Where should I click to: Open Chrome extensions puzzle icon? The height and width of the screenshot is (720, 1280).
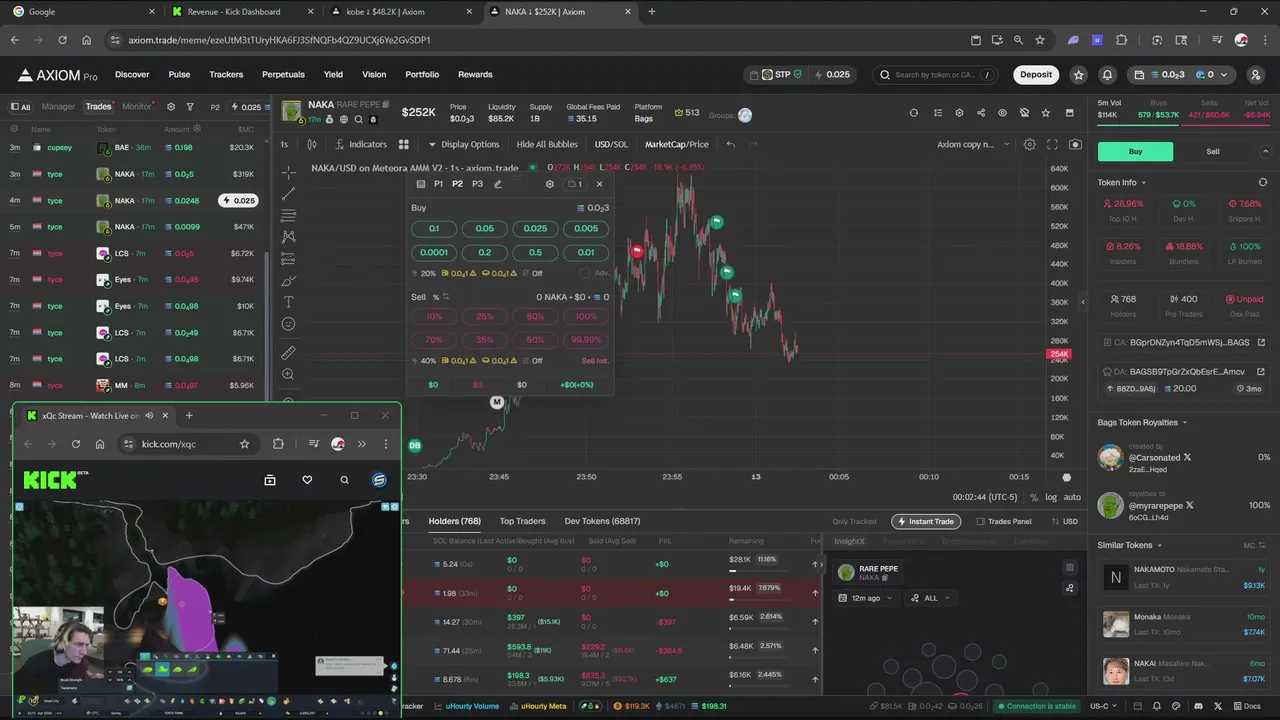click(1121, 40)
